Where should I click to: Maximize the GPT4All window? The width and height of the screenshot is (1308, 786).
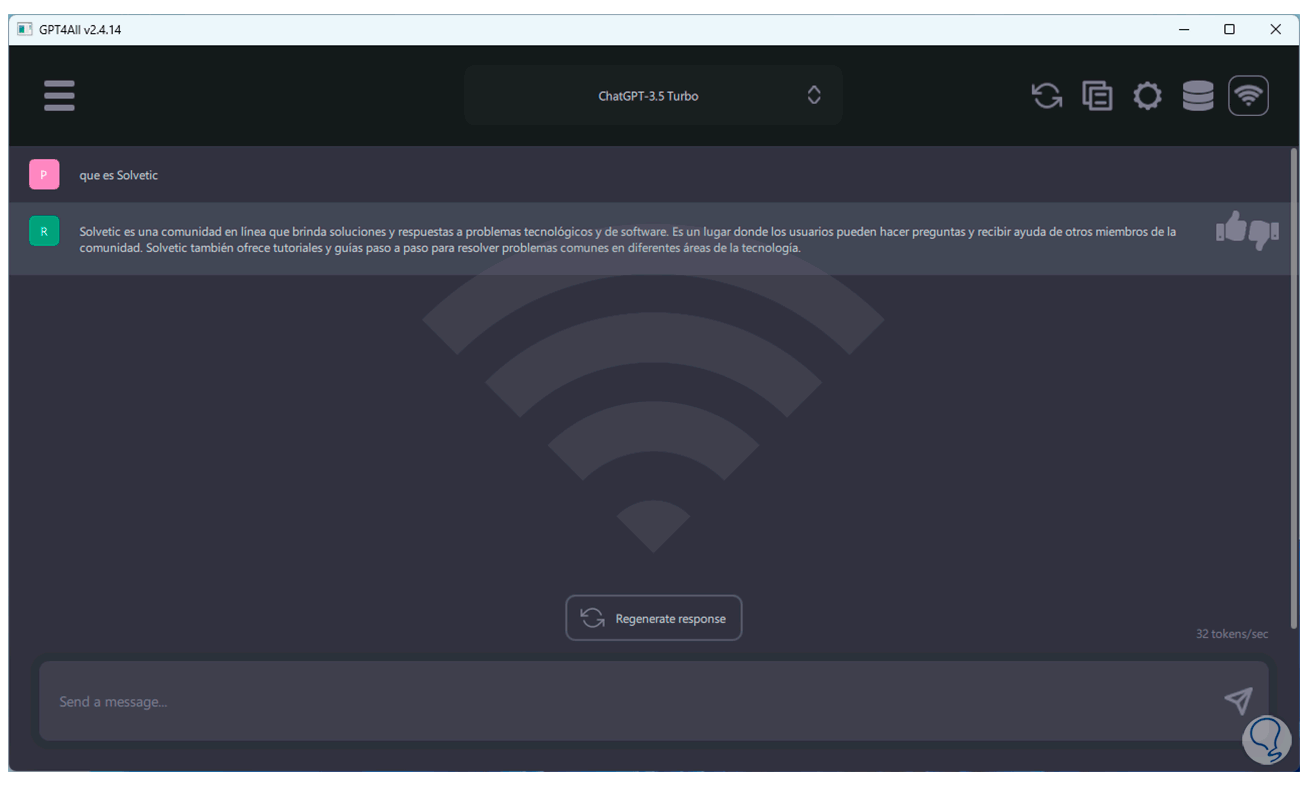[x=1230, y=30]
